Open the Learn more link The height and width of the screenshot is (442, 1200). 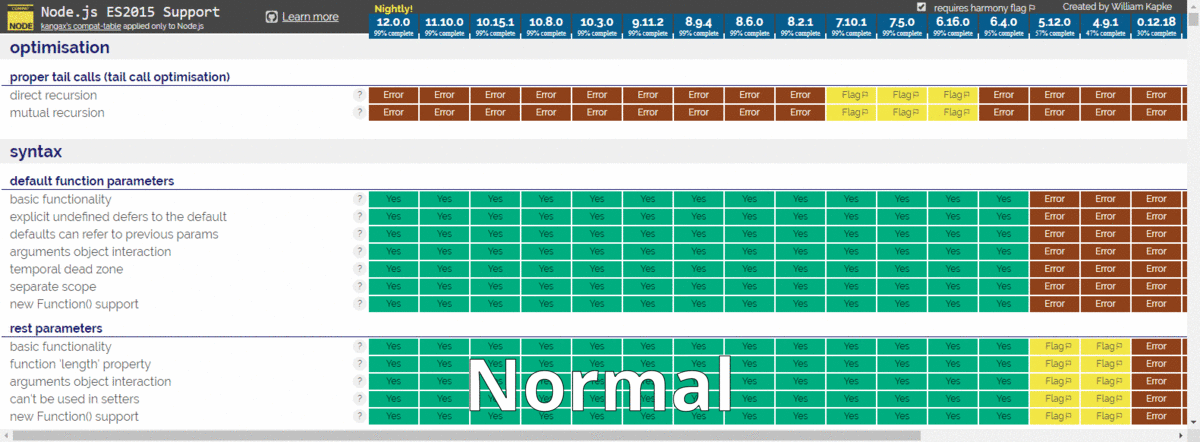310,17
